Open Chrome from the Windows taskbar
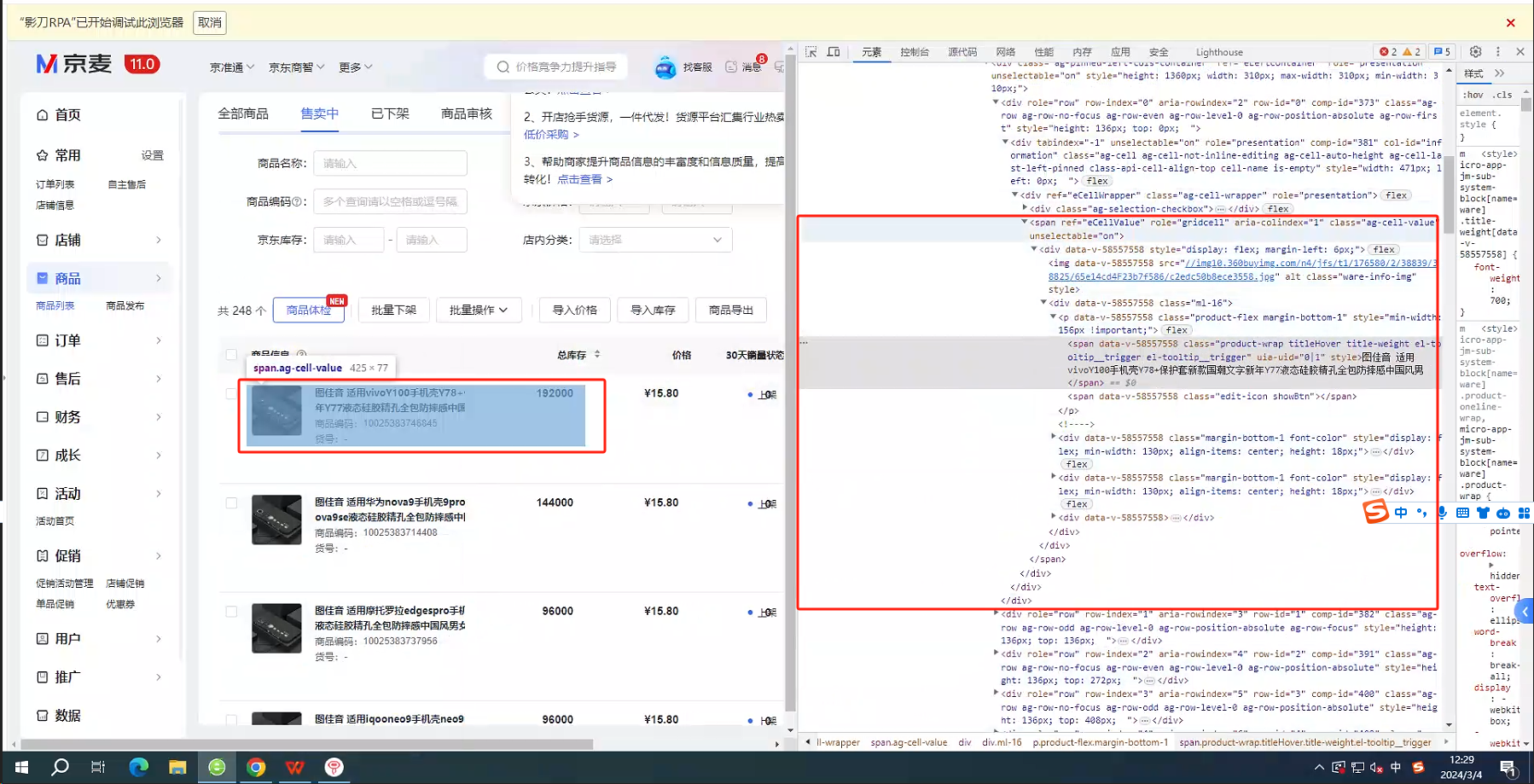Screen dimensions: 1534x784 click(x=256, y=767)
